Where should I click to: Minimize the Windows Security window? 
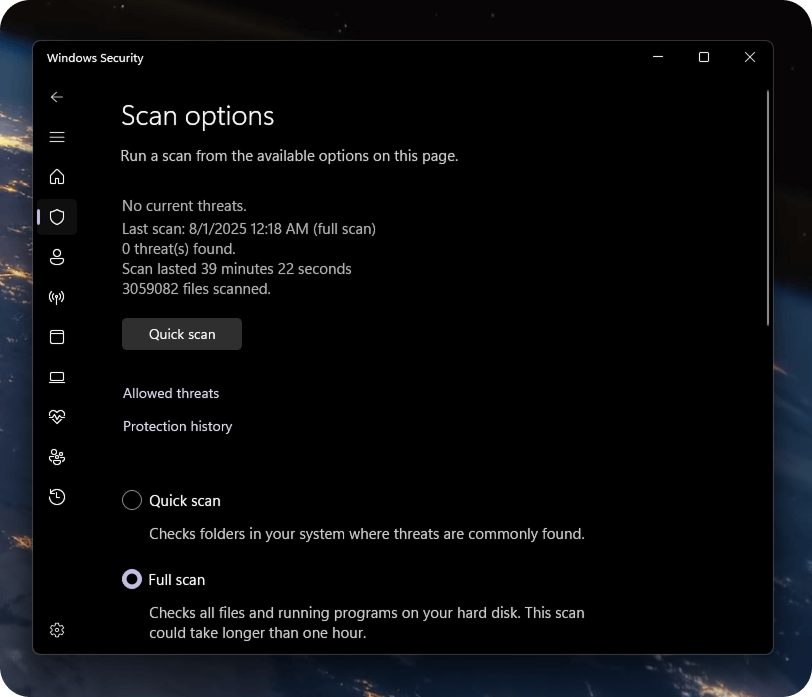658,57
